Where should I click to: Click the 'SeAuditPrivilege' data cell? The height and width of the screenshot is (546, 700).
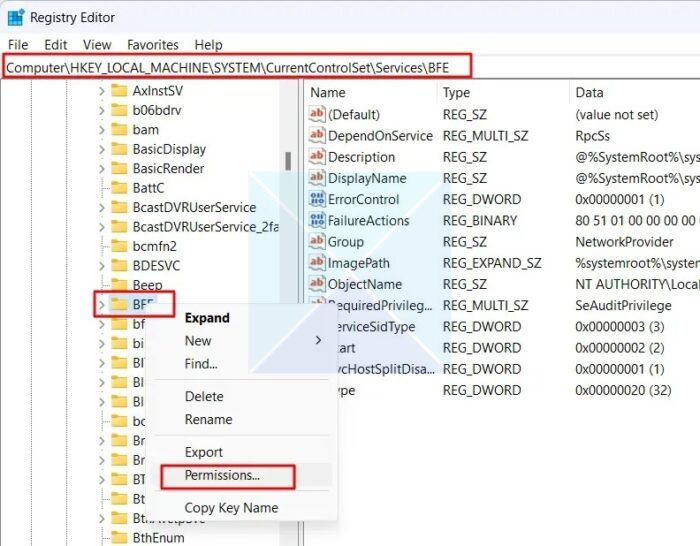coord(623,305)
